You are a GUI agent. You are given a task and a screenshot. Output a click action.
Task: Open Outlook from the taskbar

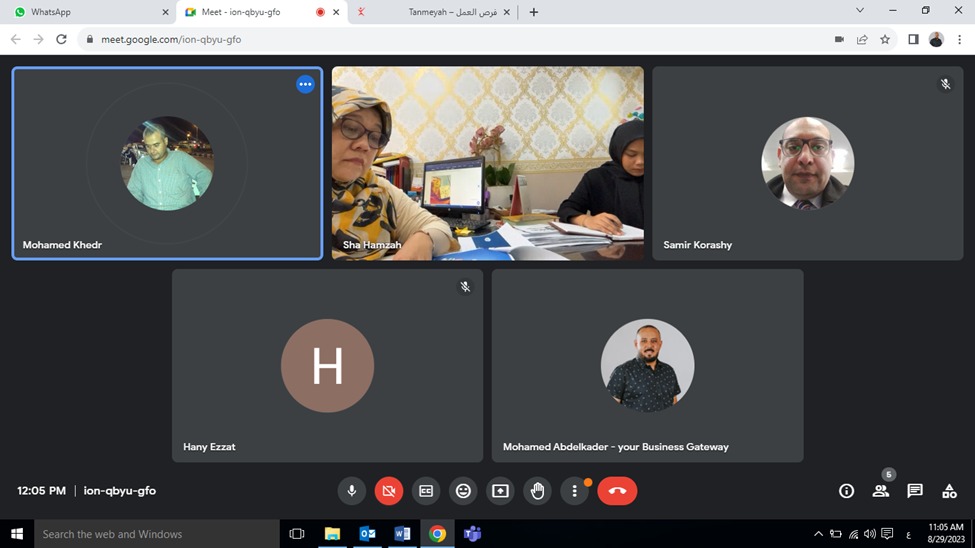pyautogui.click(x=367, y=534)
